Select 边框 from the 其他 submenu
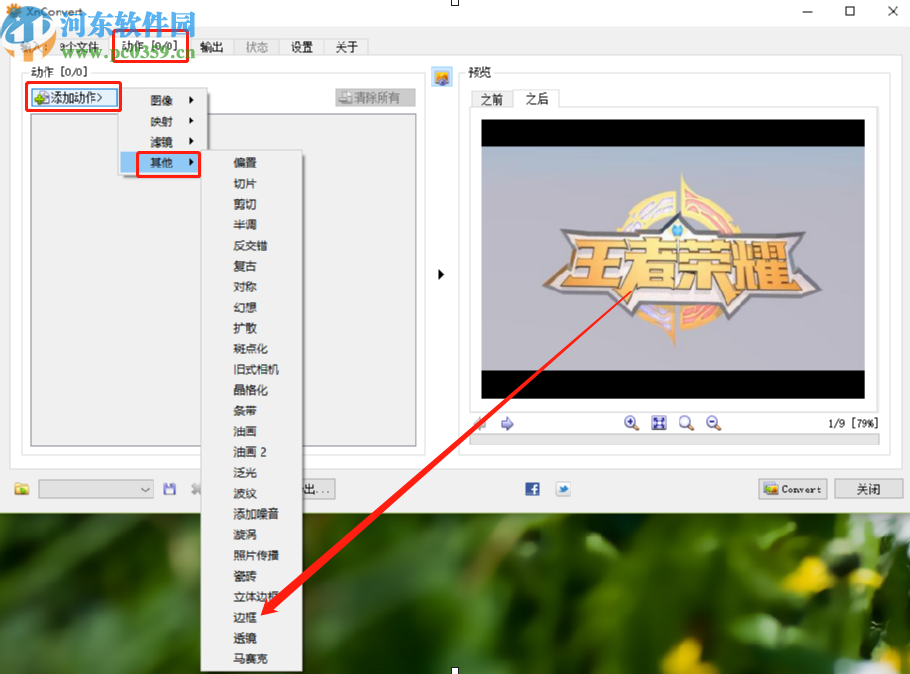The image size is (910, 674). pyautogui.click(x=245, y=617)
